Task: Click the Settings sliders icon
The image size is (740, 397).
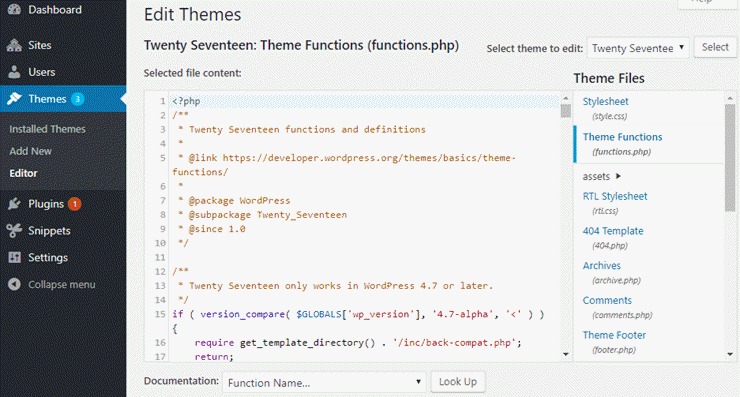Action: (x=14, y=257)
